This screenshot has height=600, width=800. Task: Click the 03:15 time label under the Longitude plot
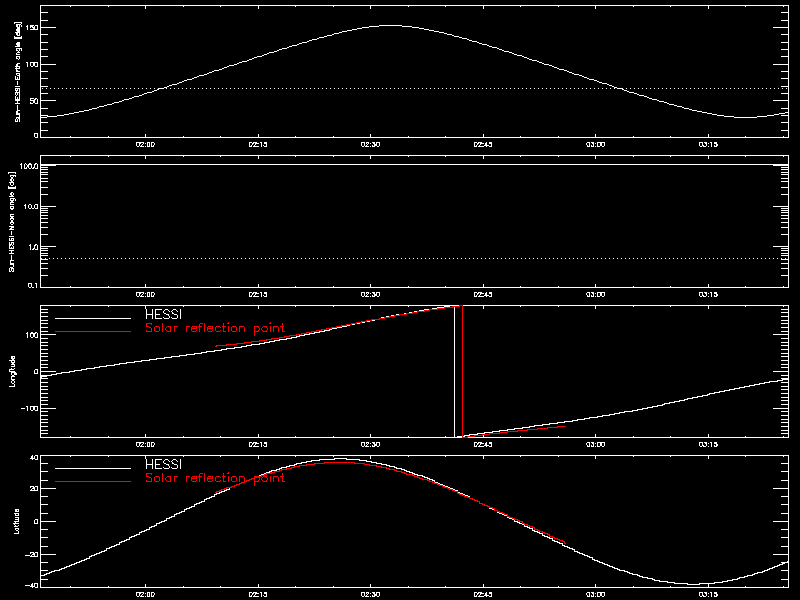tap(708, 444)
